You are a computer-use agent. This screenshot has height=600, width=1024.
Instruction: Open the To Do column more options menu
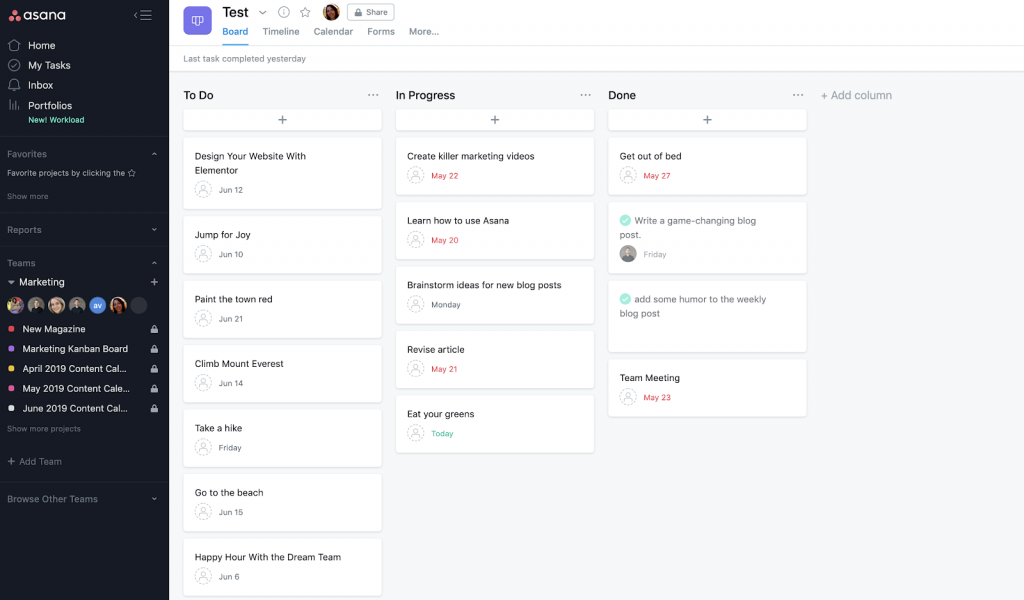point(373,95)
